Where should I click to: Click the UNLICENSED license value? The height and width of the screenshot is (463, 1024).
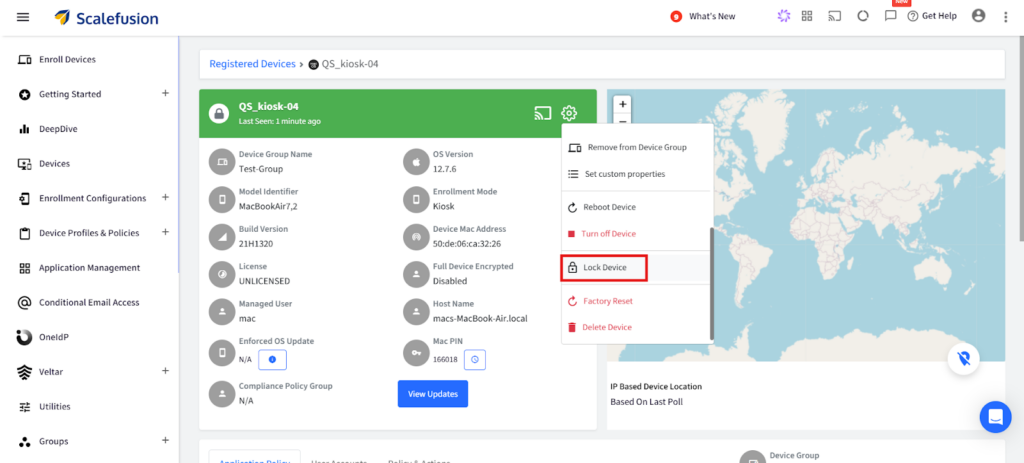click(264, 281)
